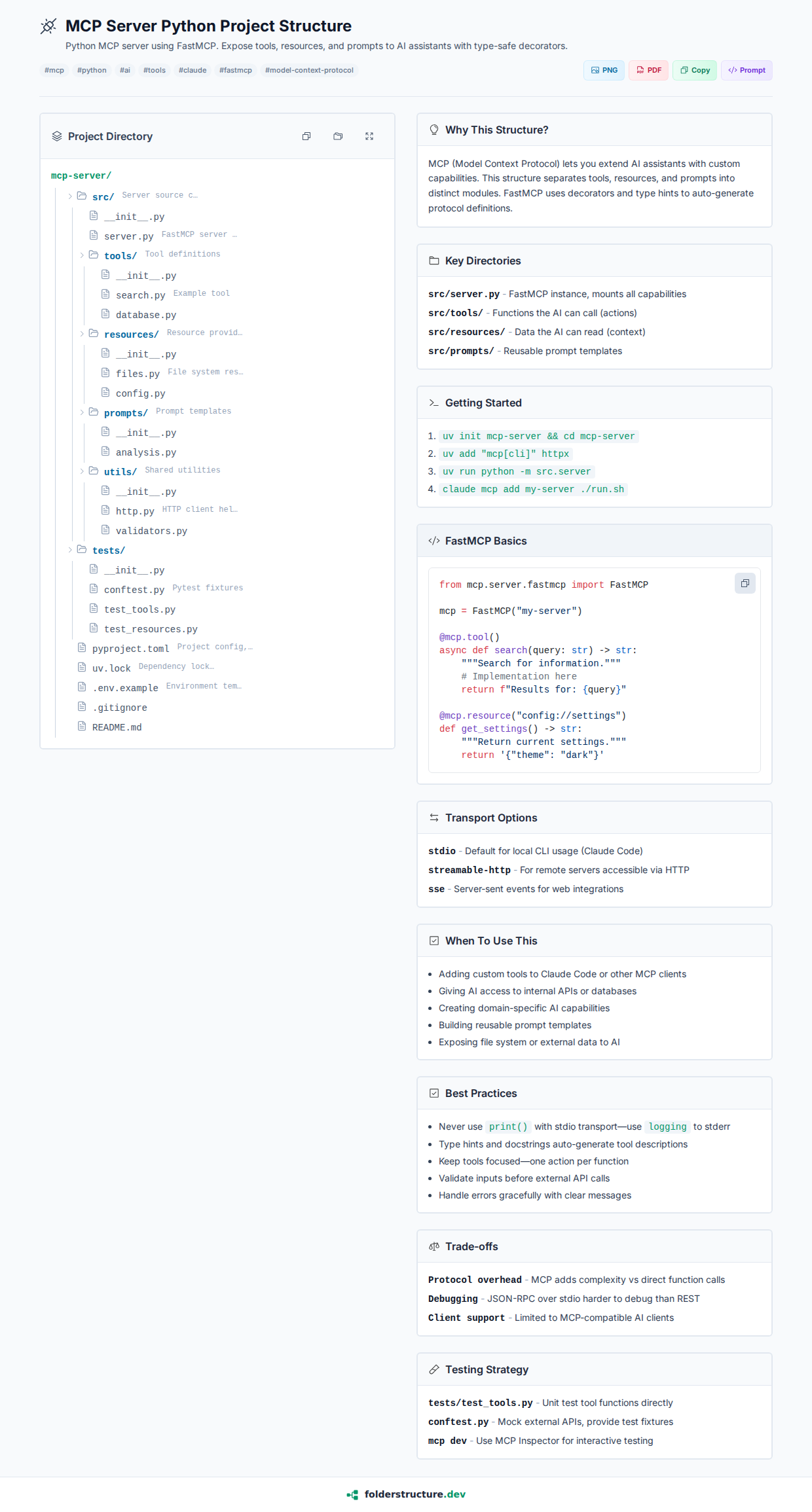The height and width of the screenshot is (1512, 812).
Task: Toggle the utils/ folder chevron
Action: click(x=82, y=471)
